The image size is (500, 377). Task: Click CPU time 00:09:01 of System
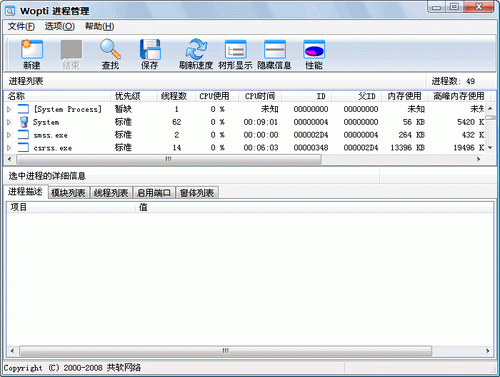pos(261,122)
